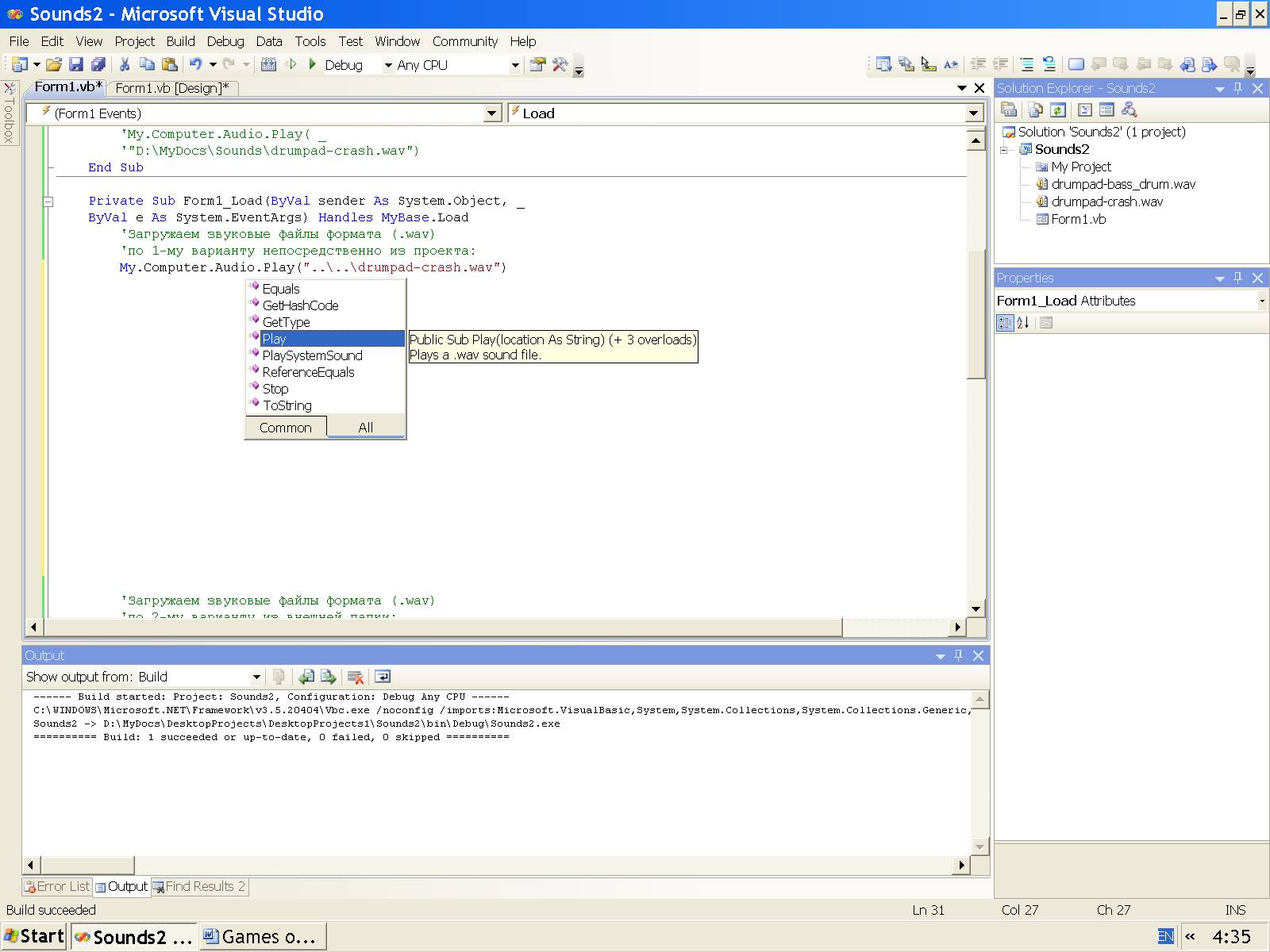Expand the Form1 Events class dropdown
The image size is (1270, 952).
click(492, 113)
